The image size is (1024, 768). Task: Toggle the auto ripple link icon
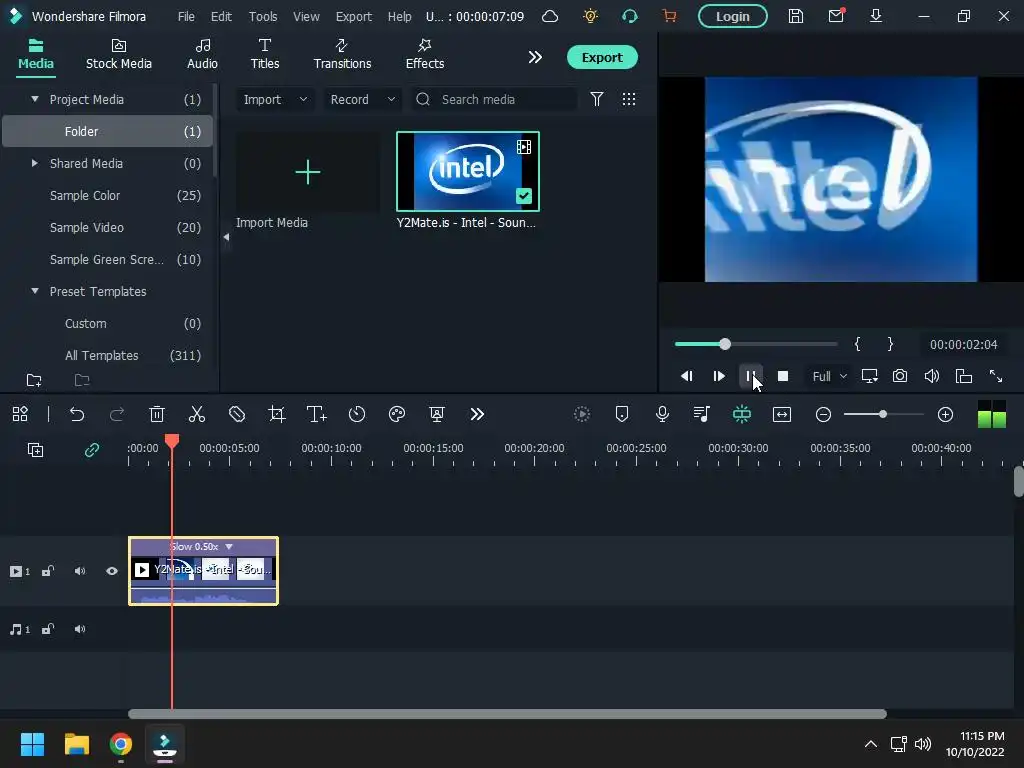(91, 450)
